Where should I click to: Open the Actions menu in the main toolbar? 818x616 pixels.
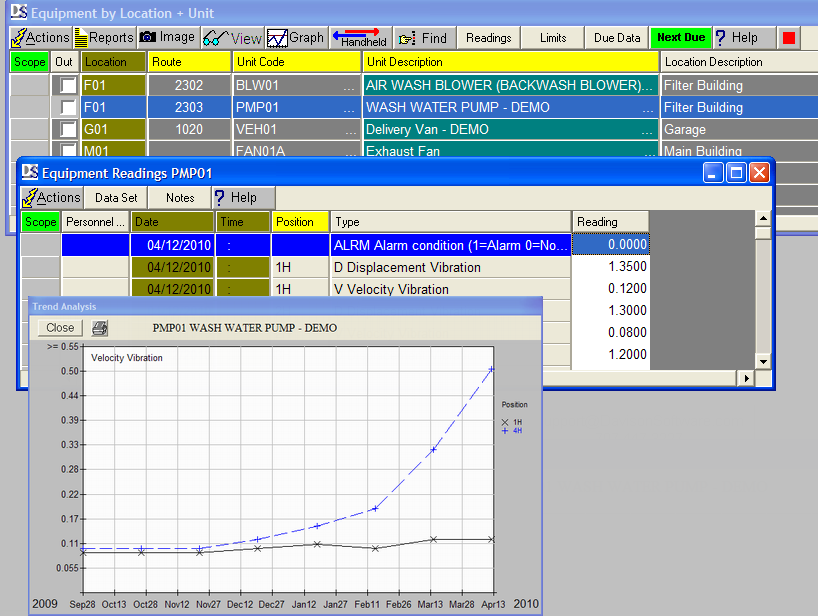pos(40,38)
